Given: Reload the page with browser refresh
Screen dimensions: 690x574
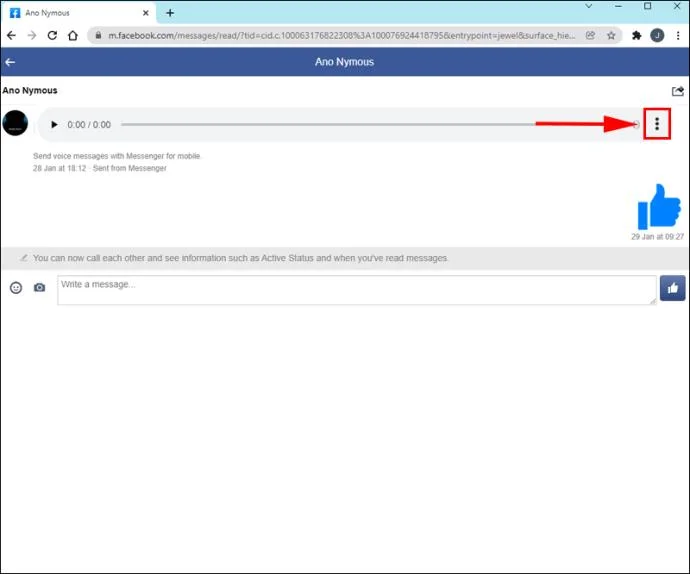Looking at the screenshot, I should pos(52,36).
